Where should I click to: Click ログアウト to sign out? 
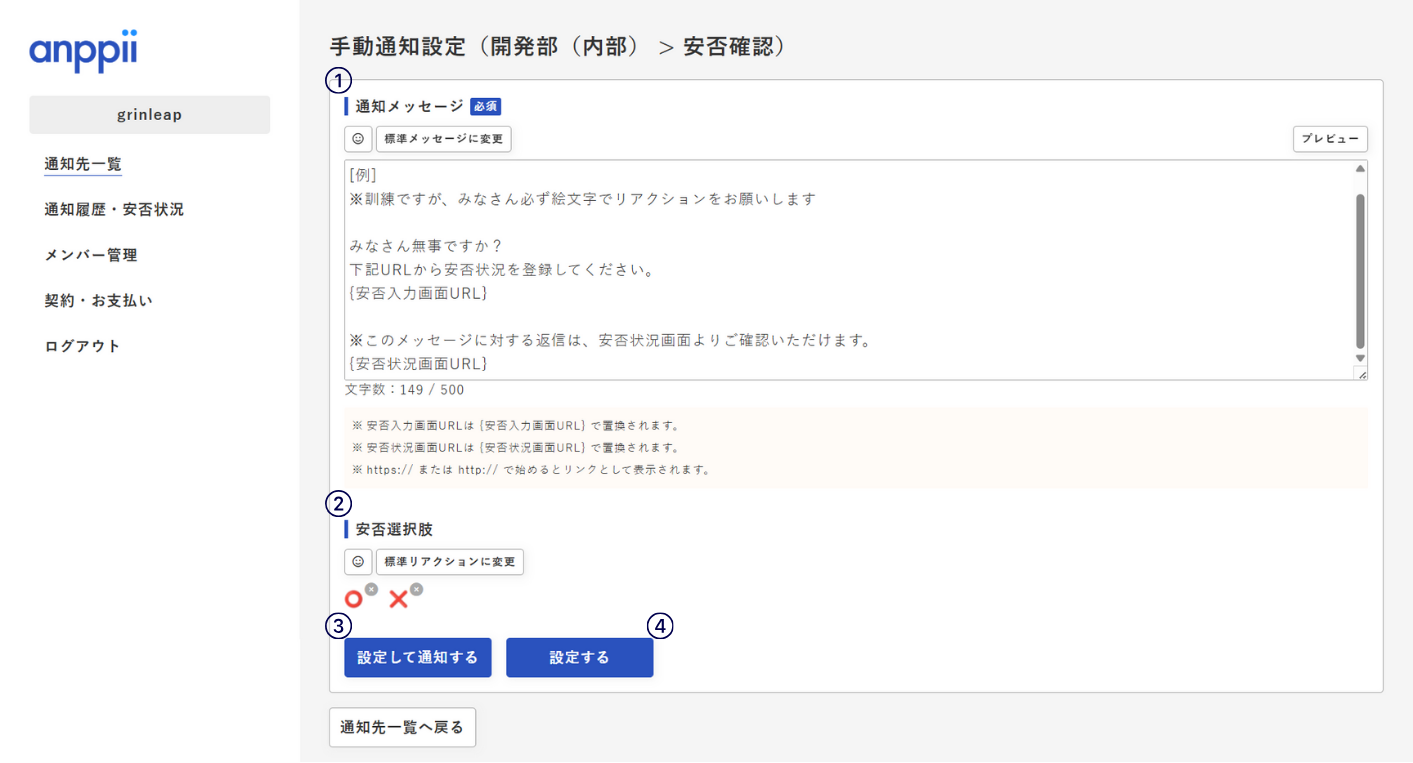(x=82, y=346)
